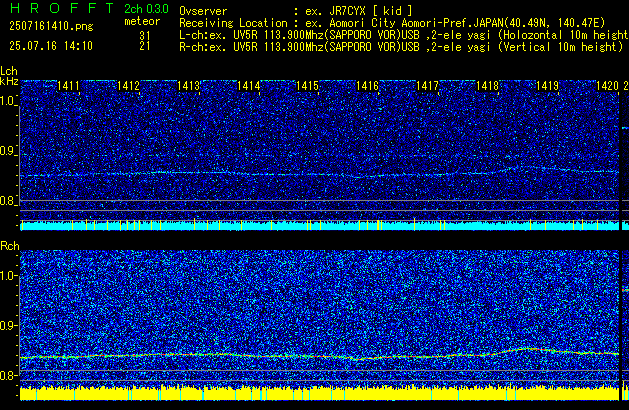Select the 1417 time marker
Image resolution: width=629 pixels, height=410 pixels.
(x=428, y=86)
